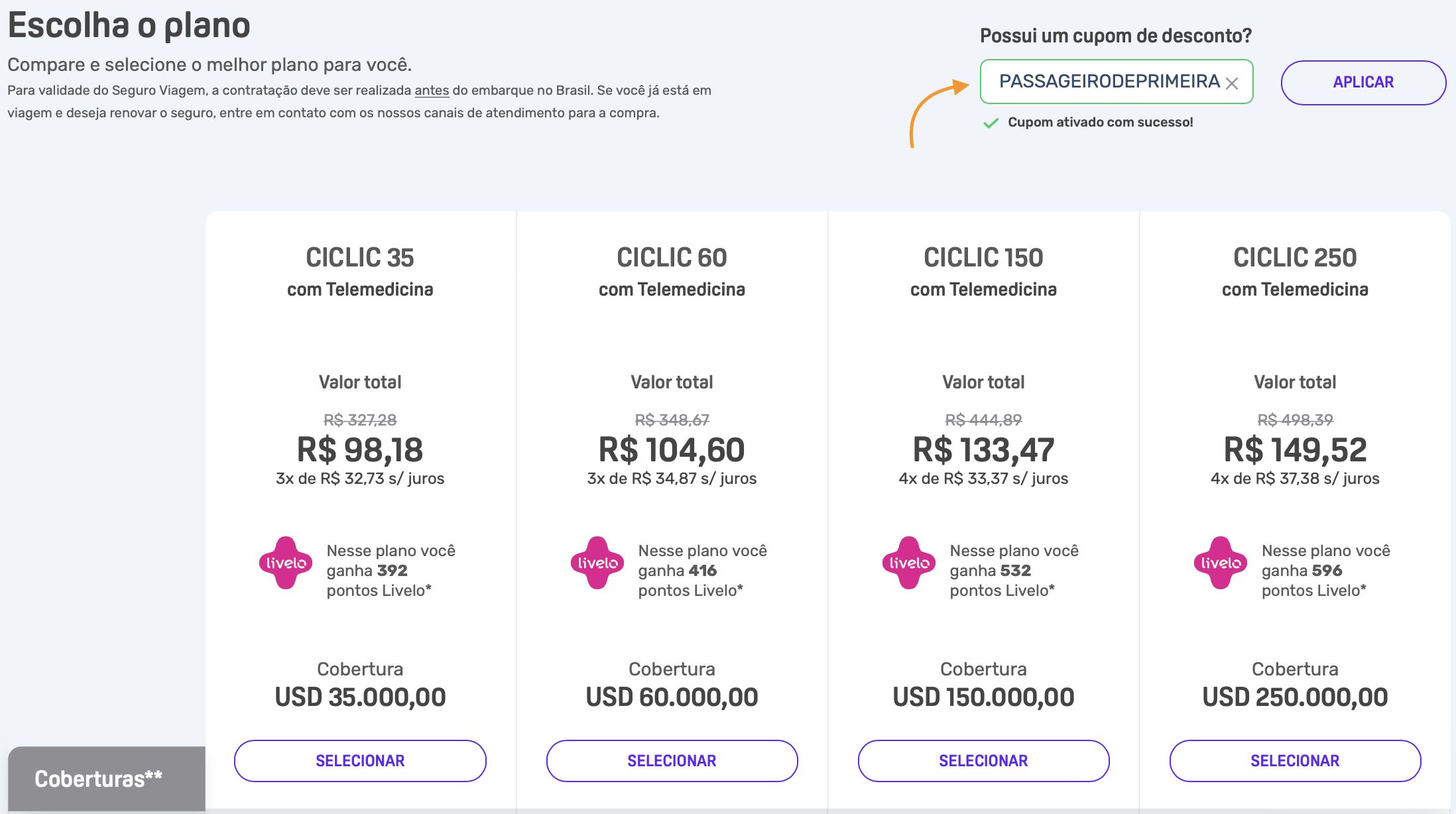Click the Livelo logo in CICLIC 60 plan
Viewport: 1456px width, 814px height.
[x=597, y=563]
